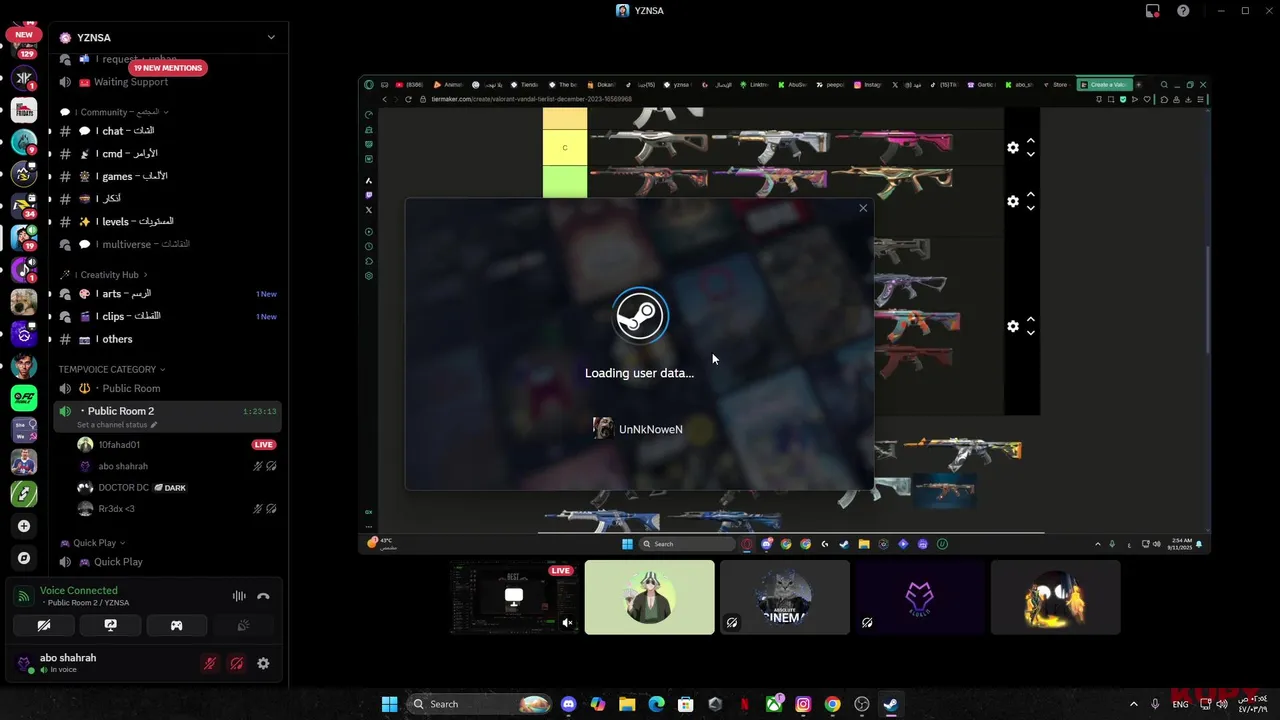Open the Waiting Support voice channel
The image size is (1280, 720).
[x=166, y=82]
